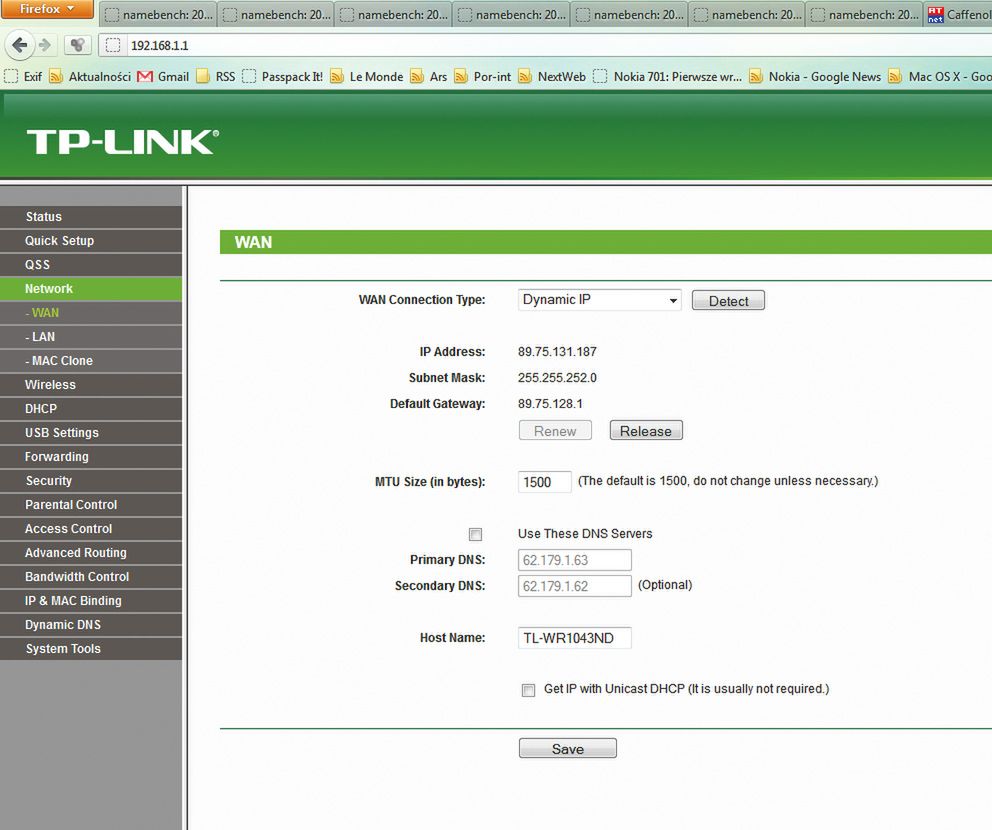992x830 pixels.
Task: Select the WAN submenu entry
Action: tap(90, 313)
